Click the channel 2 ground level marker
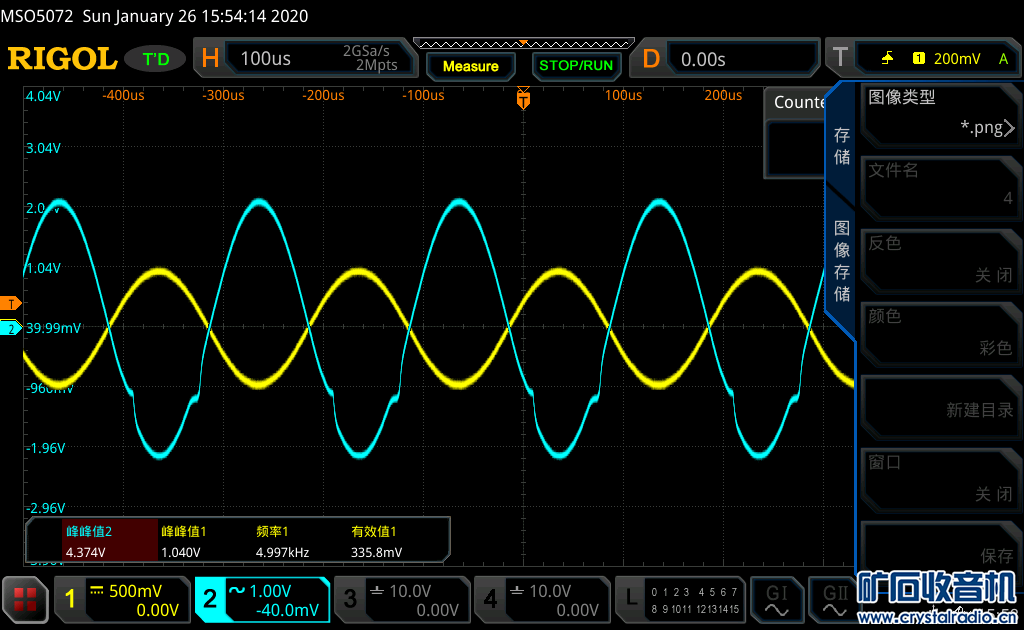Screen dimensions: 1024x630 [x=11, y=328]
